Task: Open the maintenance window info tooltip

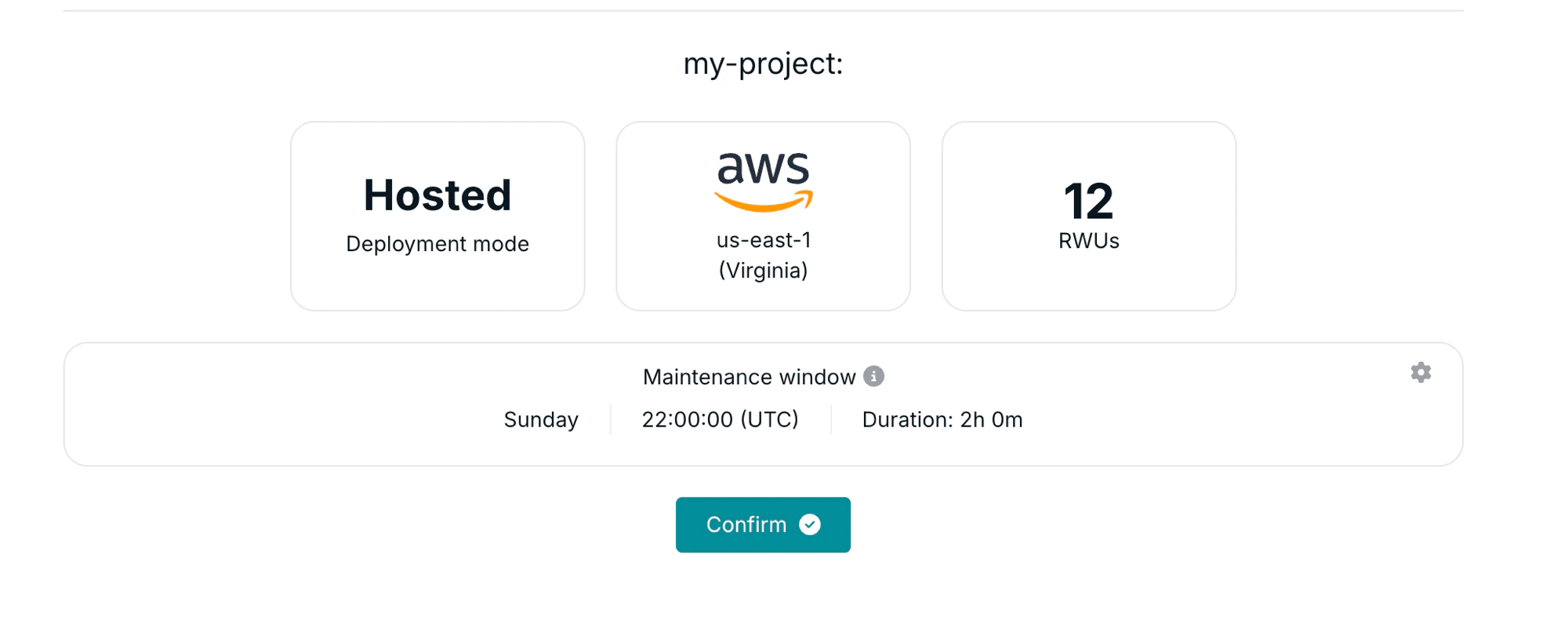Action: tap(873, 376)
